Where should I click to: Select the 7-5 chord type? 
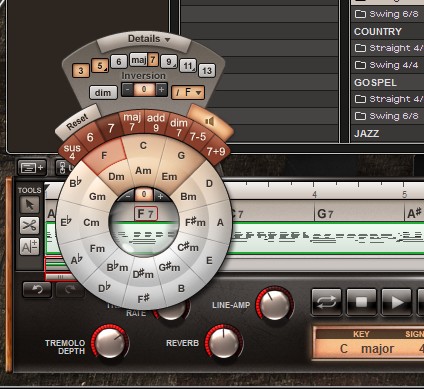click(x=198, y=136)
